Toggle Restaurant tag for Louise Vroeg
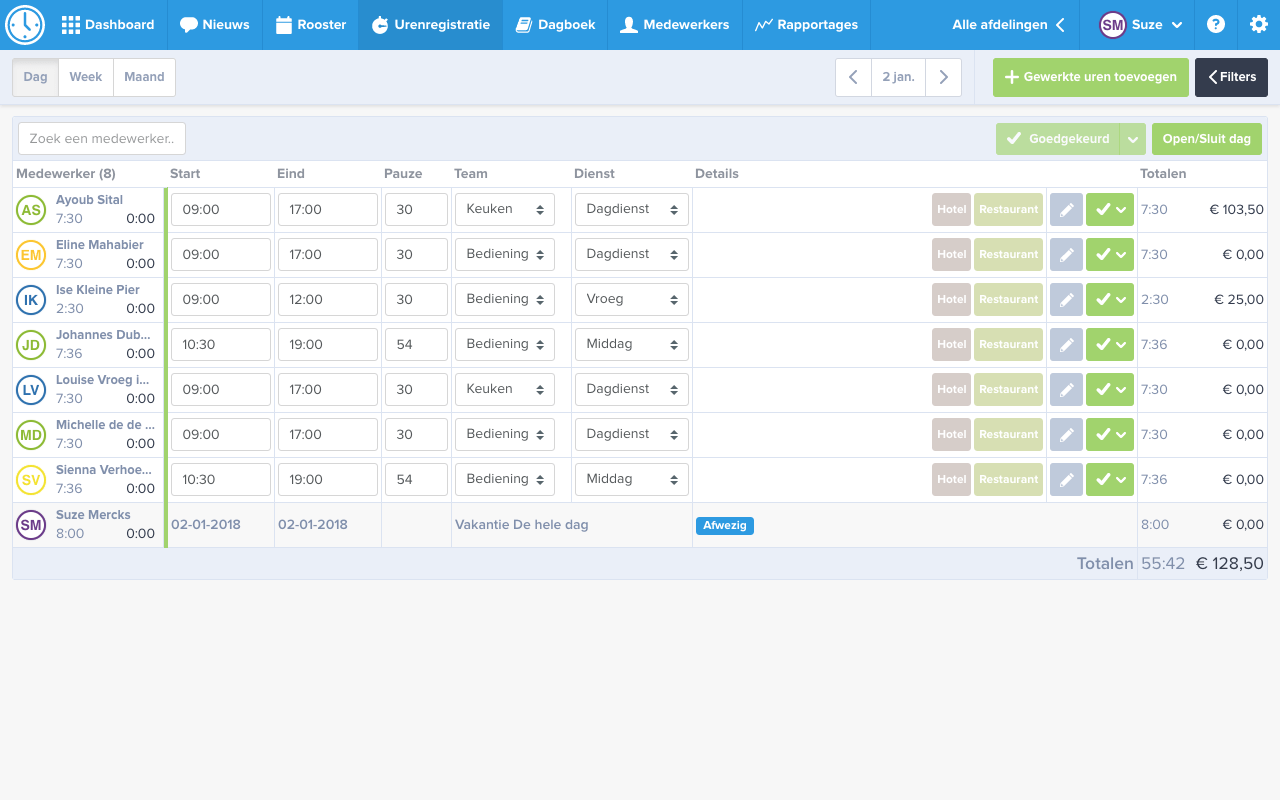The width and height of the screenshot is (1280, 800). click(1008, 390)
